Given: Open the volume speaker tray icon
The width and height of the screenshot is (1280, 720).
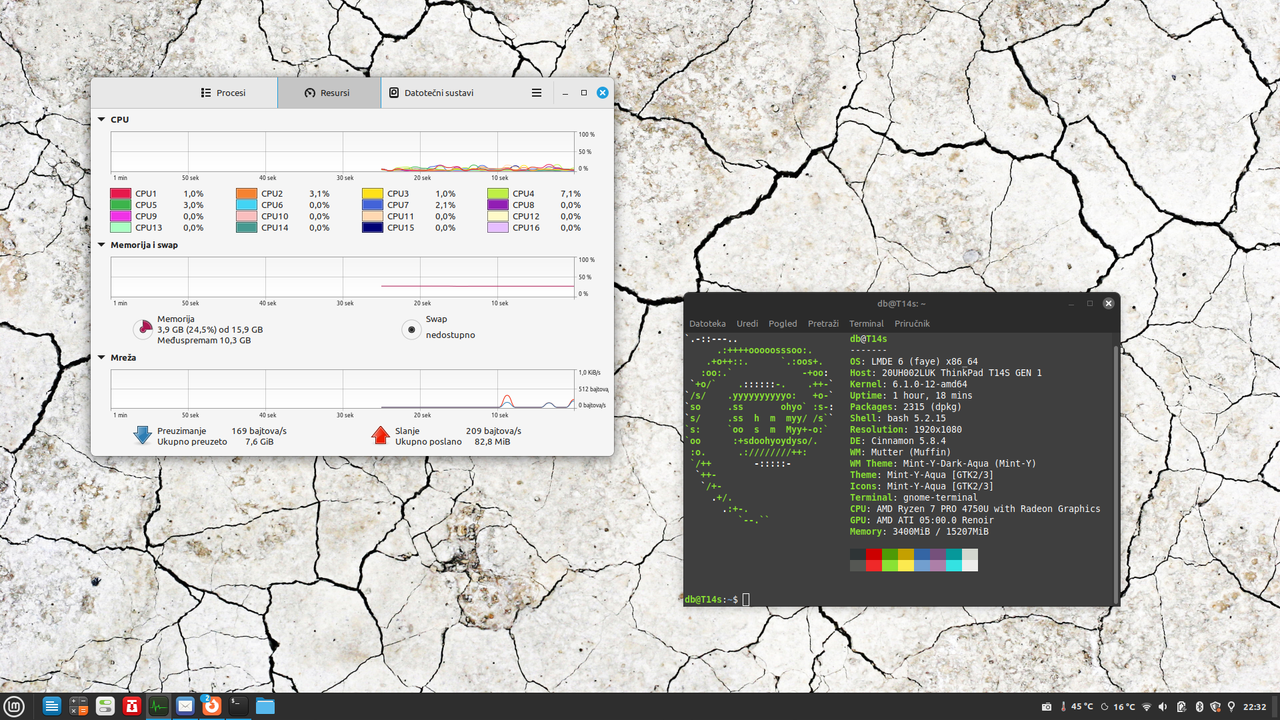Looking at the screenshot, I should click(1164, 707).
